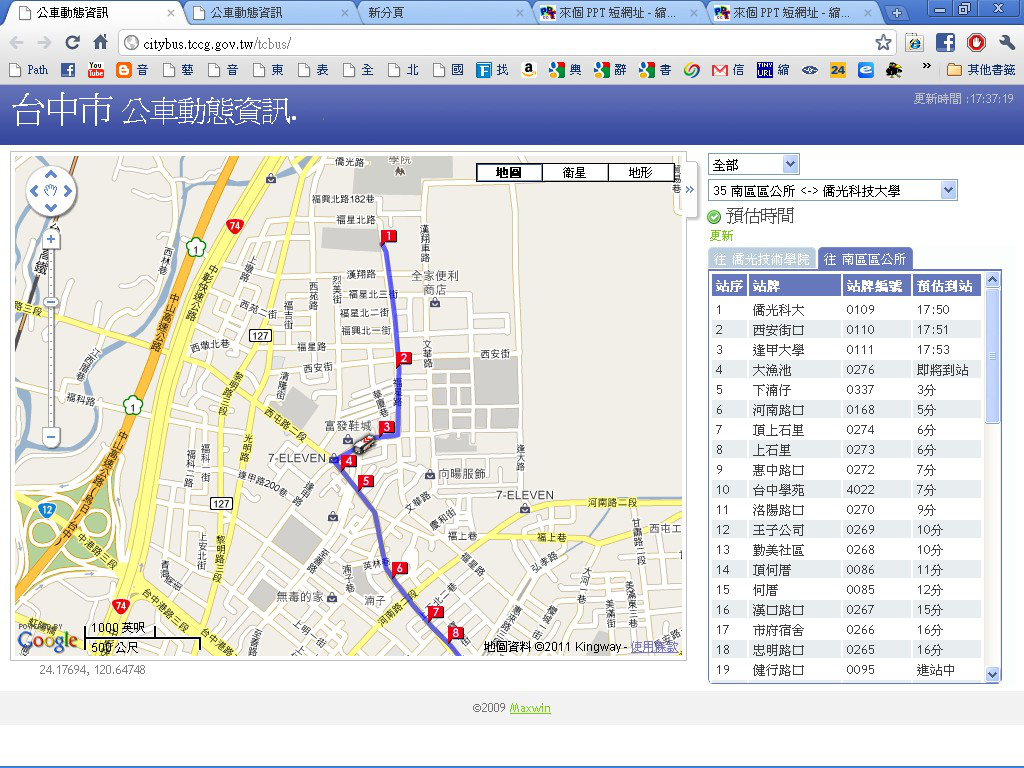Click the browser reload button
1024x768 pixels.
point(72,43)
